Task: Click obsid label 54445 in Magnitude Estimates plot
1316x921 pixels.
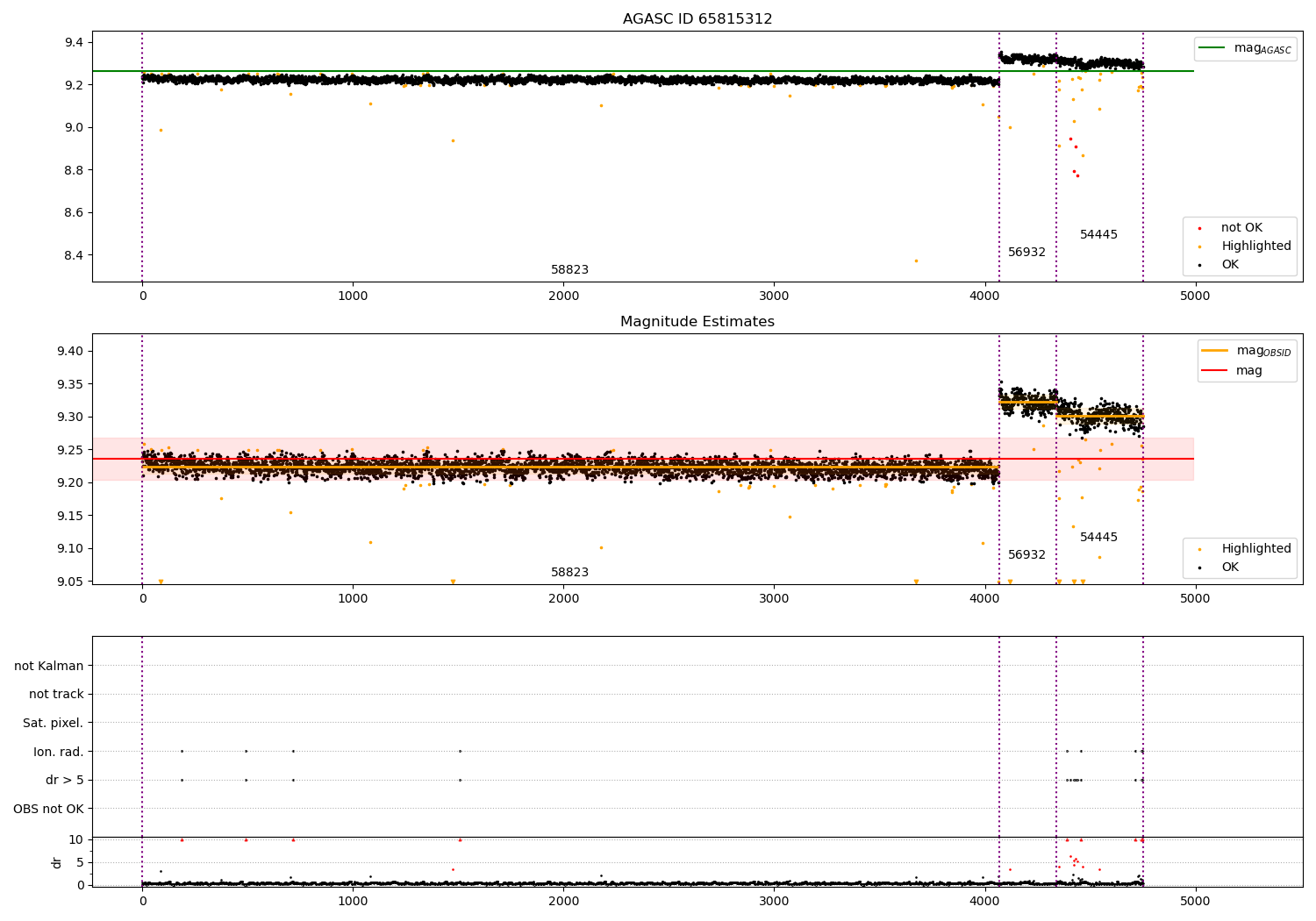Action: (x=1098, y=538)
